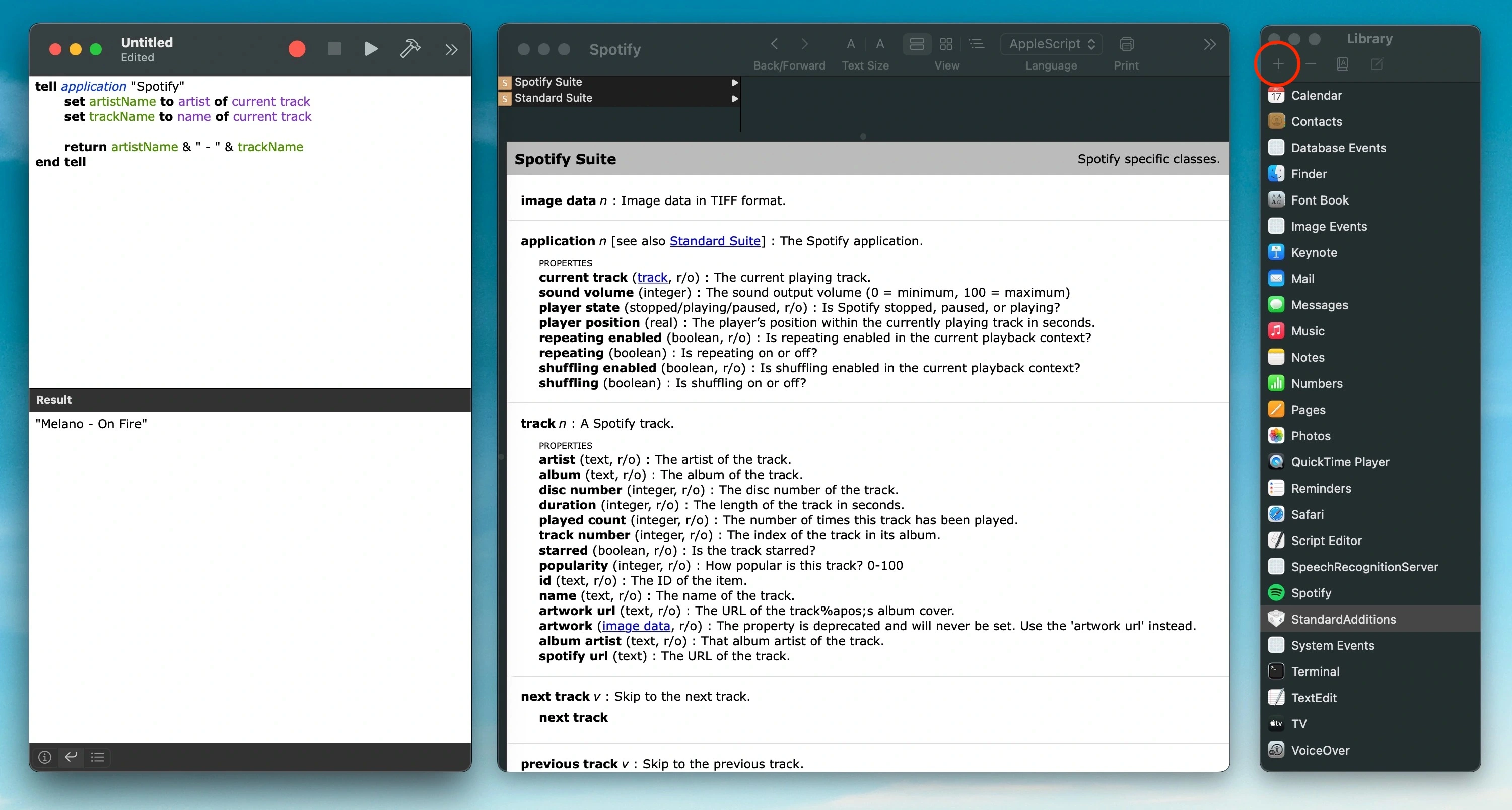Switch dictionary to outline list view
The image size is (1512, 810).
(976, 44)
